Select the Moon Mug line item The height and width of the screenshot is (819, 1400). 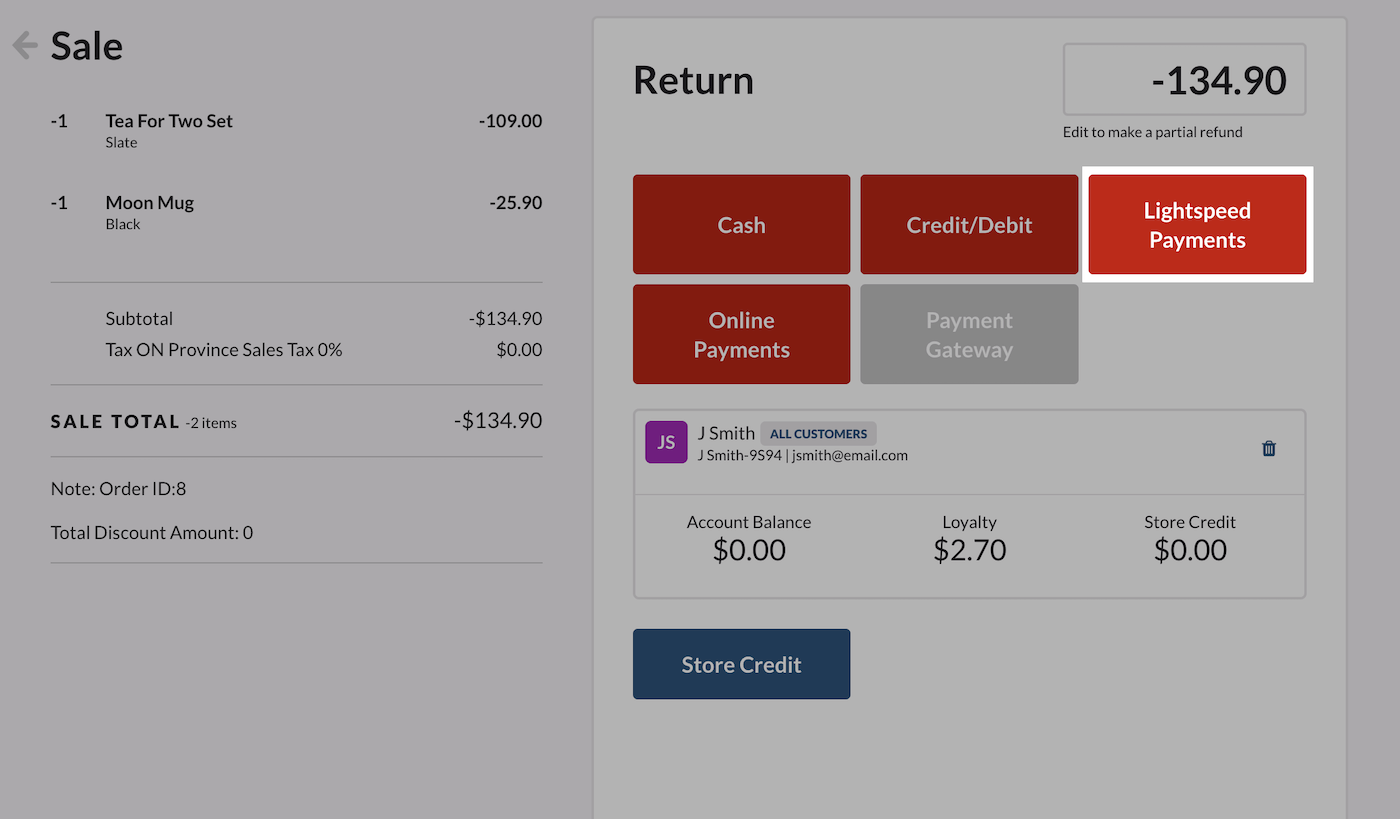[150, 203]
